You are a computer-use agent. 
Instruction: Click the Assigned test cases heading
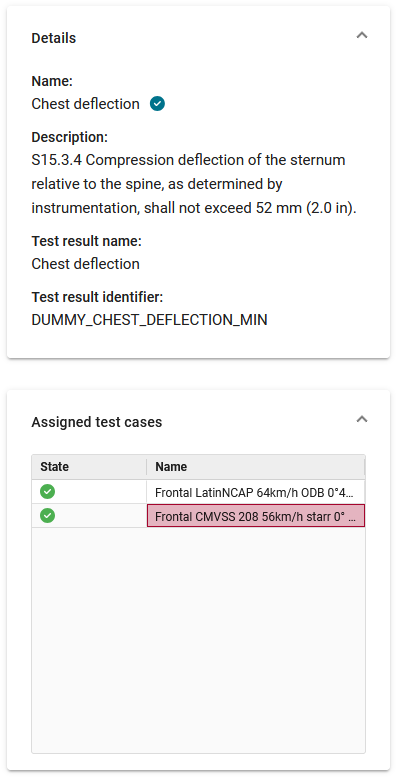point(97,422)
